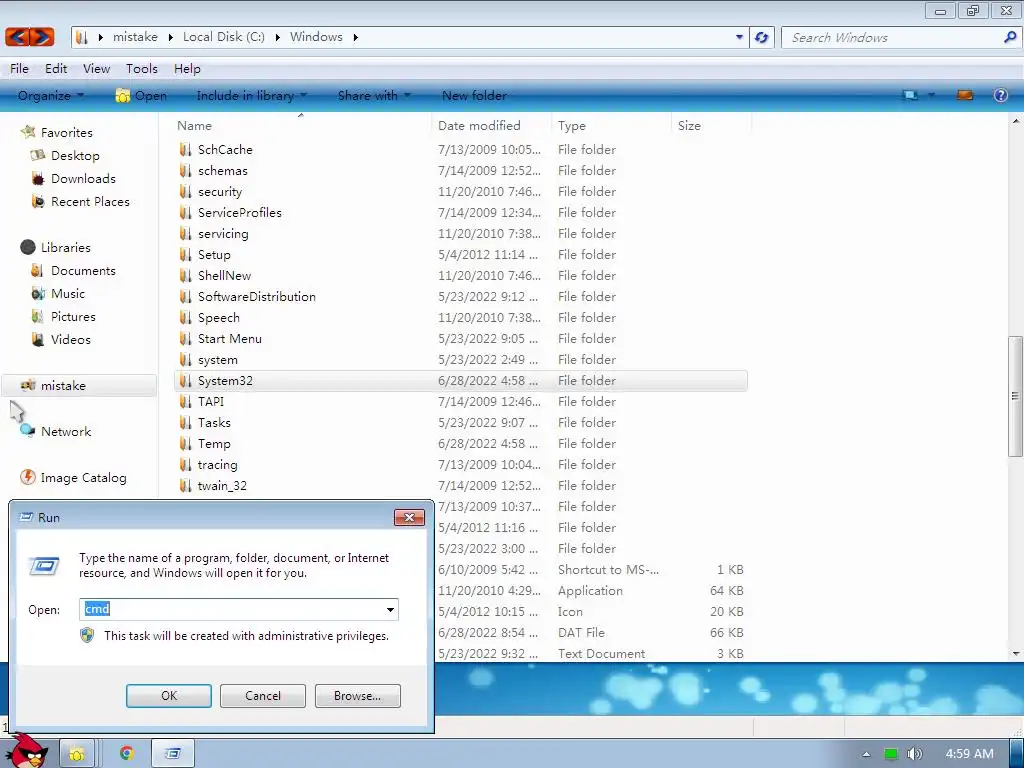
Task: Open Chrome from the taskbar
Action: 127,754
